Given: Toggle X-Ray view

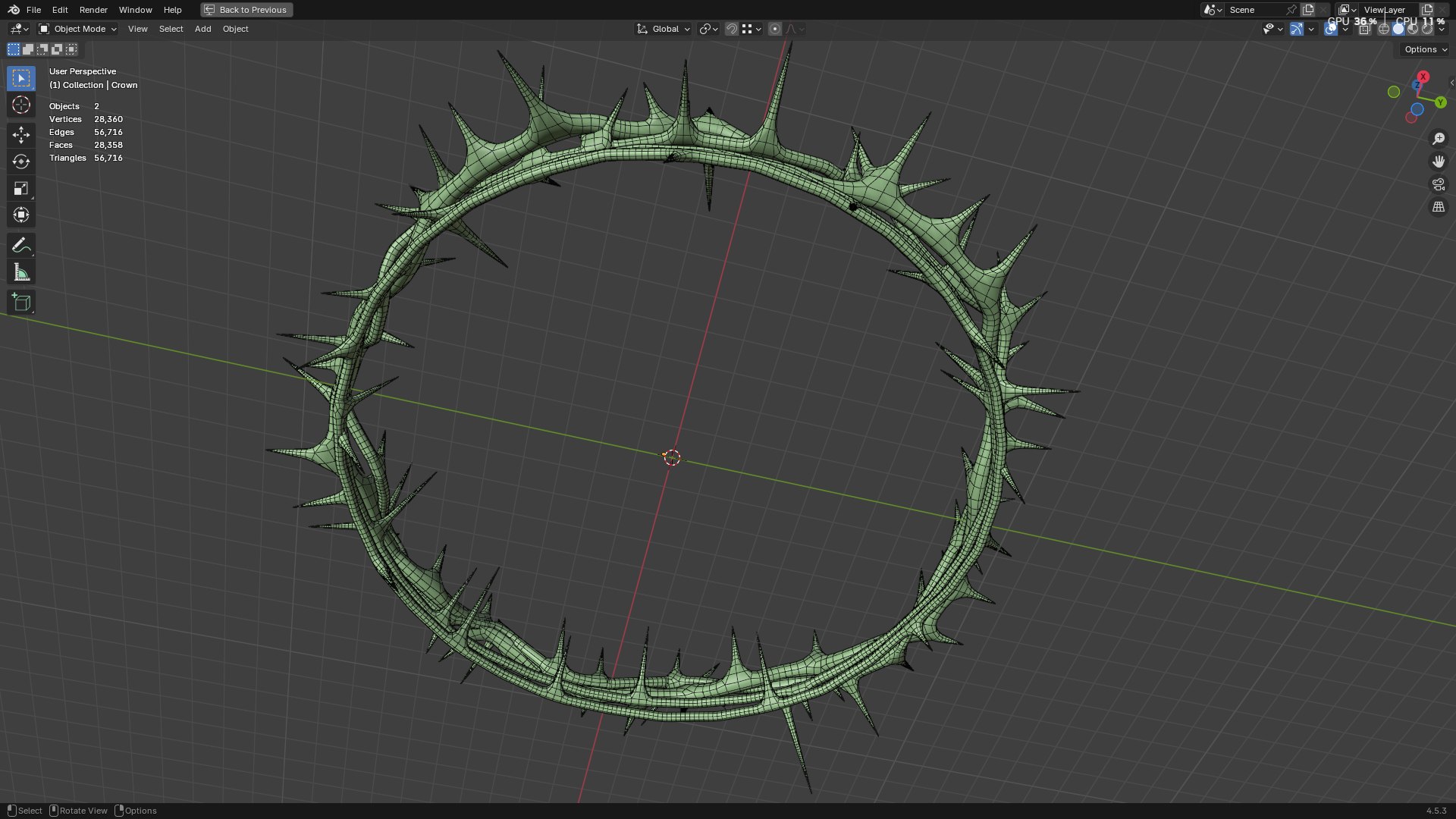Looking at the screenshot, I should tap(1364, 29).
